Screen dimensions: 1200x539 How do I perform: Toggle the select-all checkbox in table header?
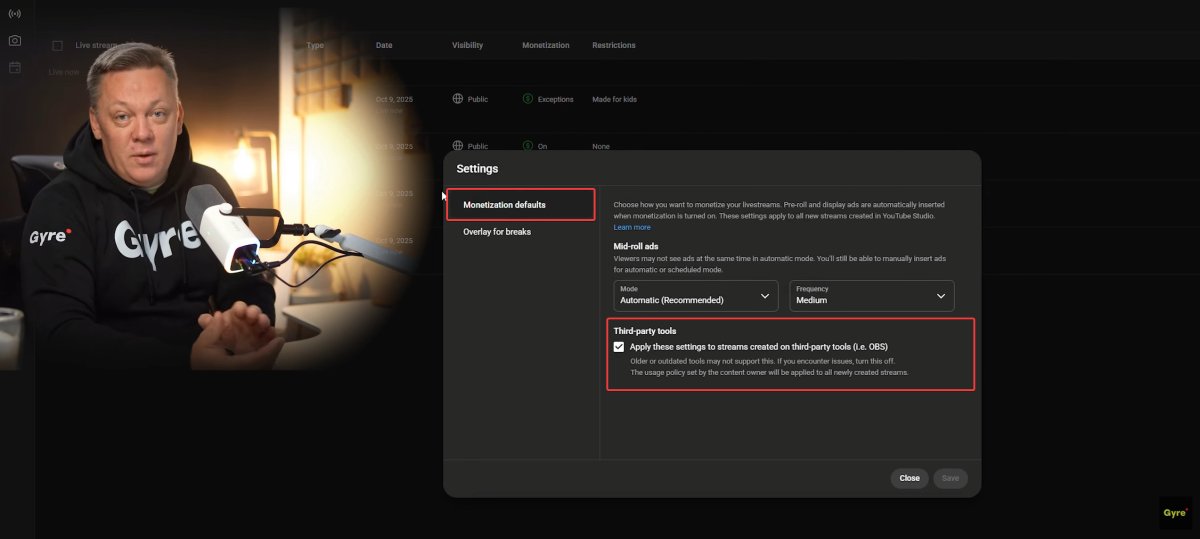tap(57, 45)
